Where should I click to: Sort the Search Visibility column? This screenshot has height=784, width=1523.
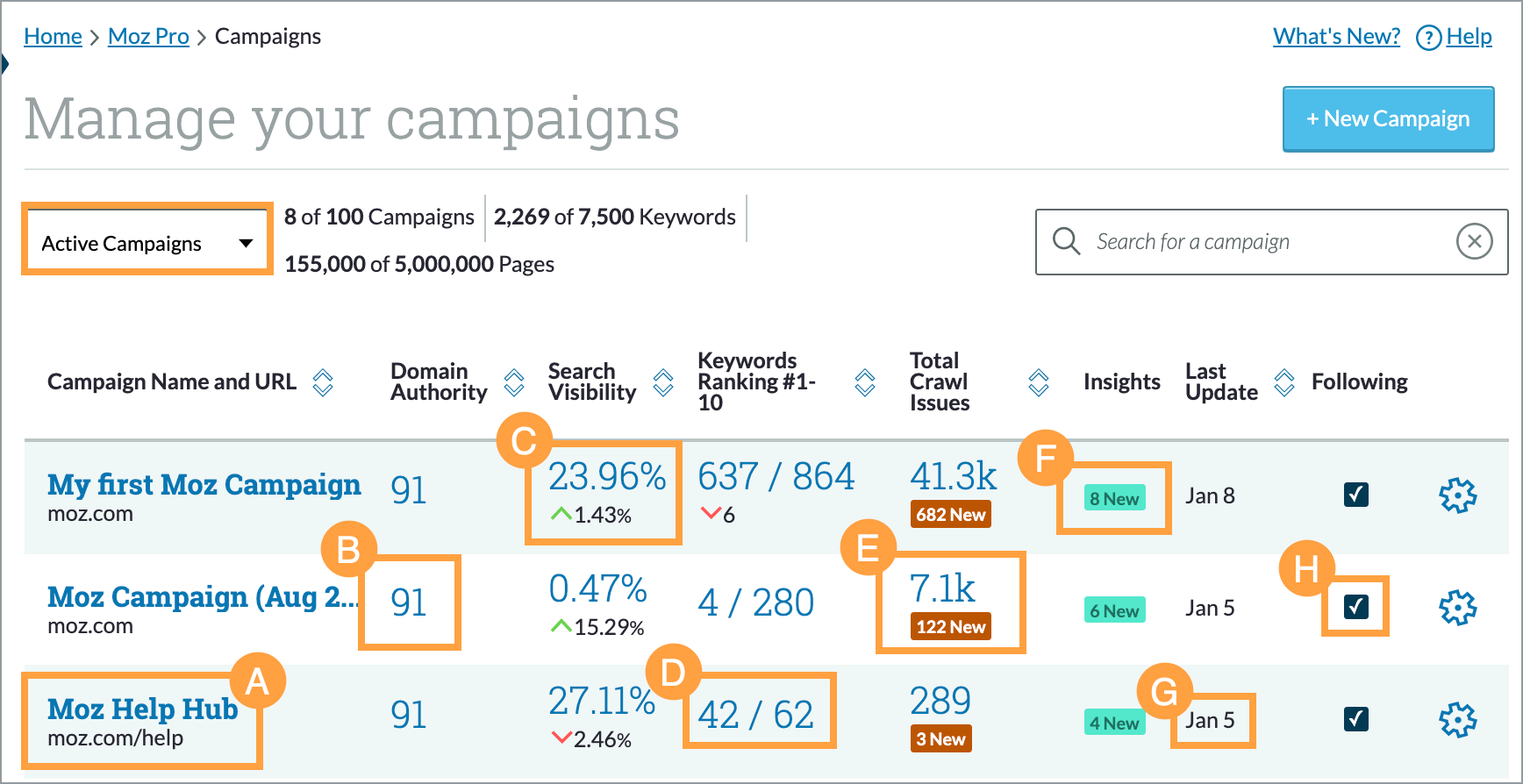point(661,381)
